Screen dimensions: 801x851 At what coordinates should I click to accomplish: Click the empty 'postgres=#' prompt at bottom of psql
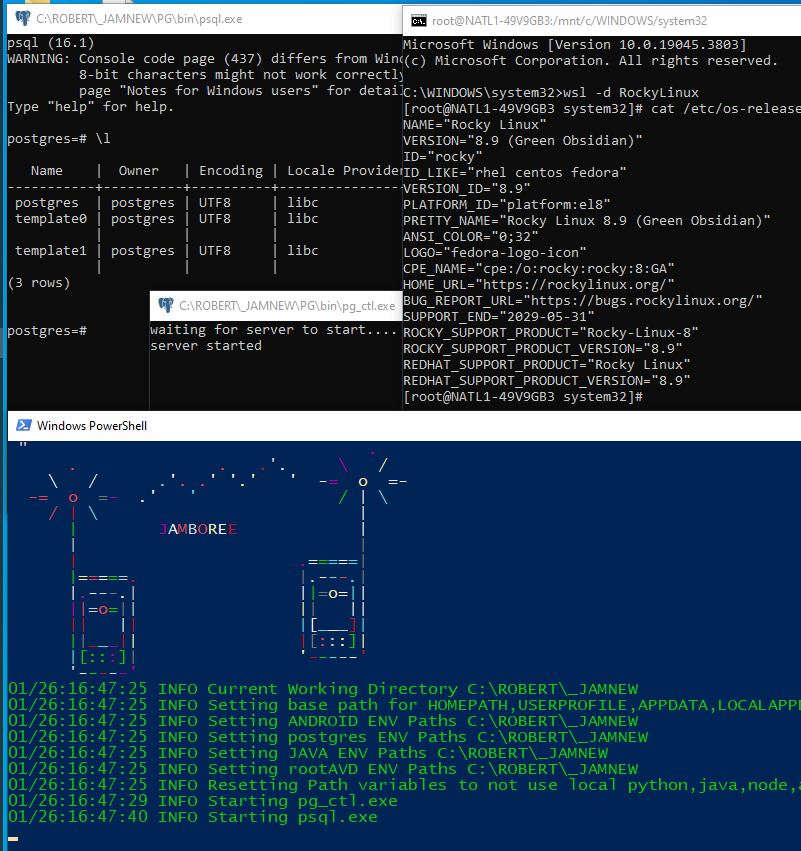(47, 331)
